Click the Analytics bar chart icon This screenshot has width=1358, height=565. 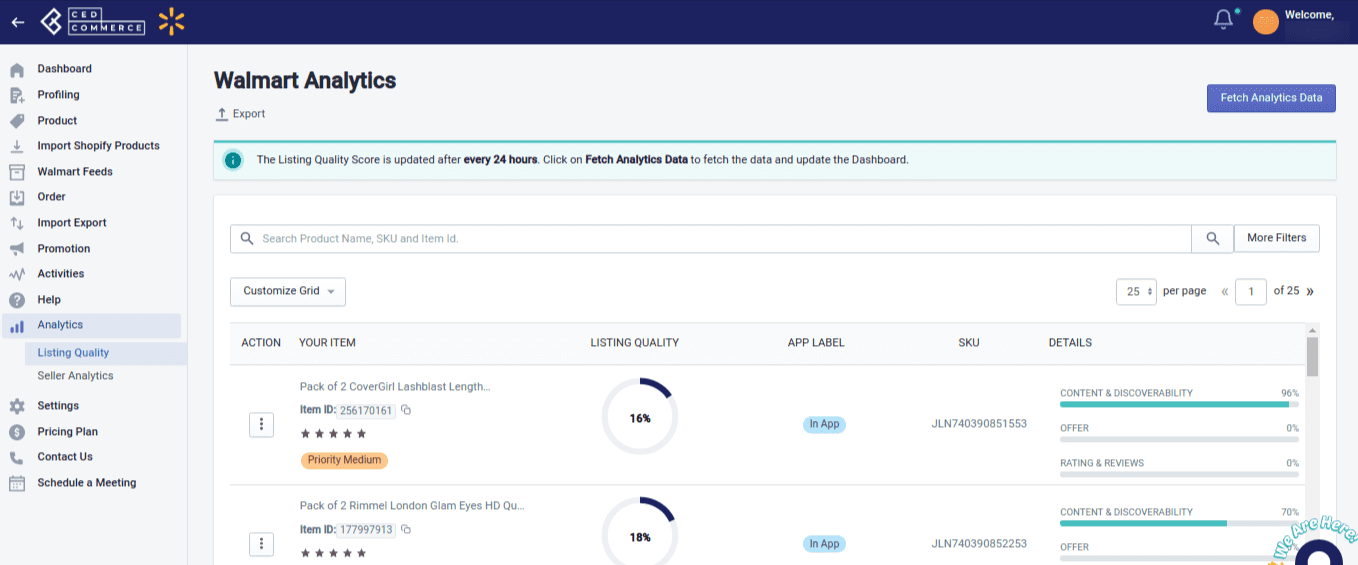tap(17, 325)
